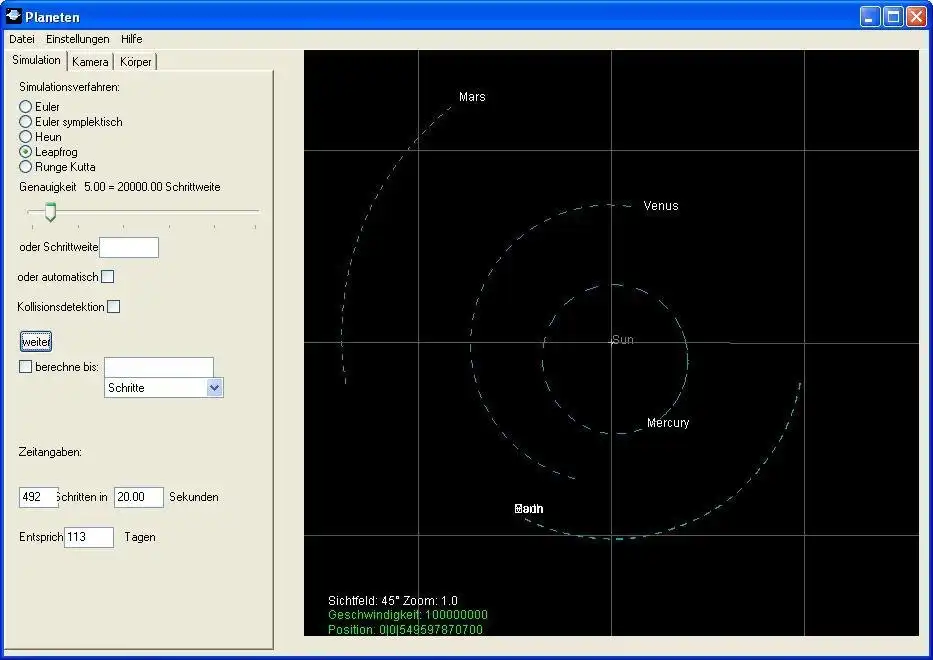Select the Euler radio button

[26, 107]
